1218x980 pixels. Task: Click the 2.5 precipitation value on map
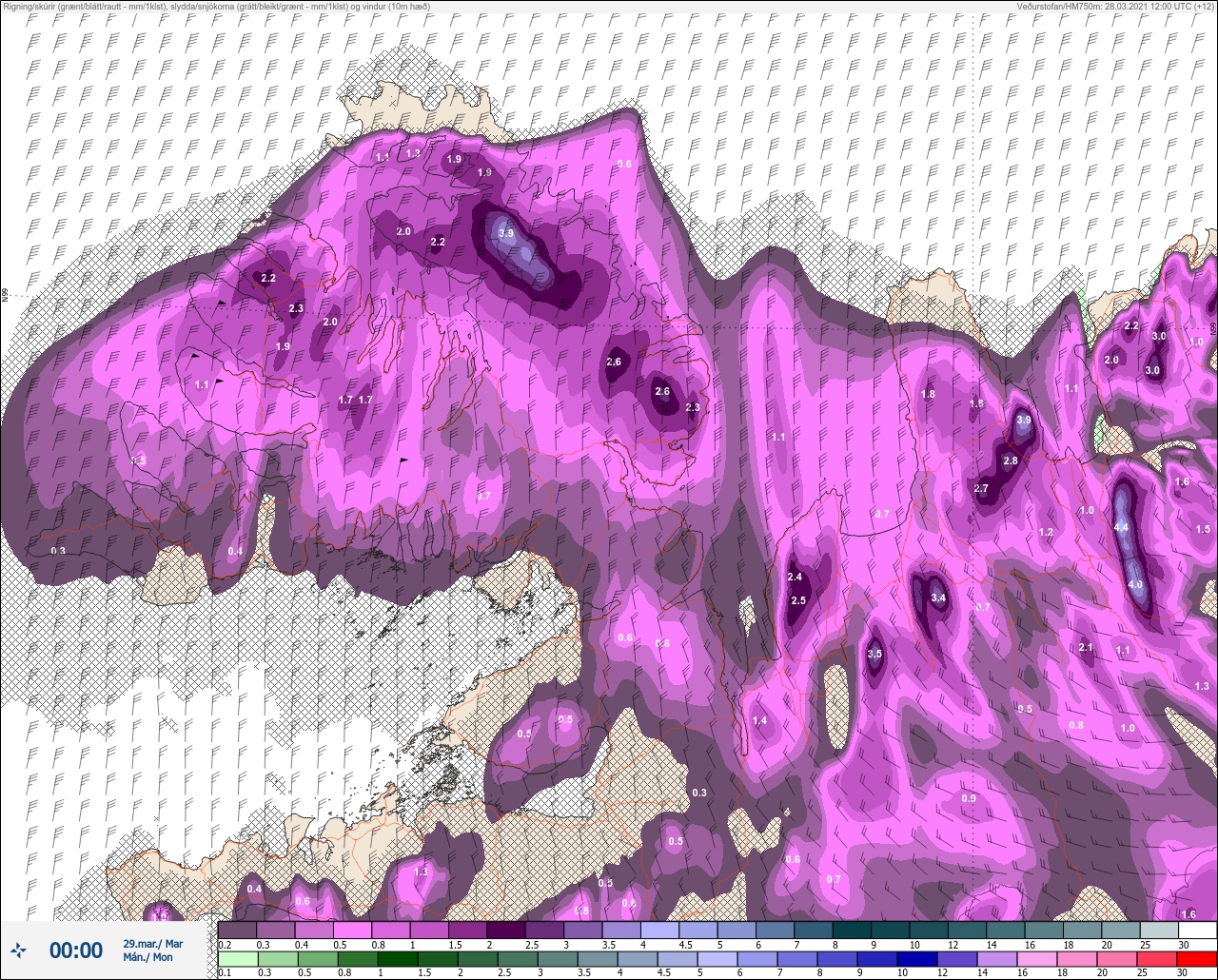tap(799, 600)
